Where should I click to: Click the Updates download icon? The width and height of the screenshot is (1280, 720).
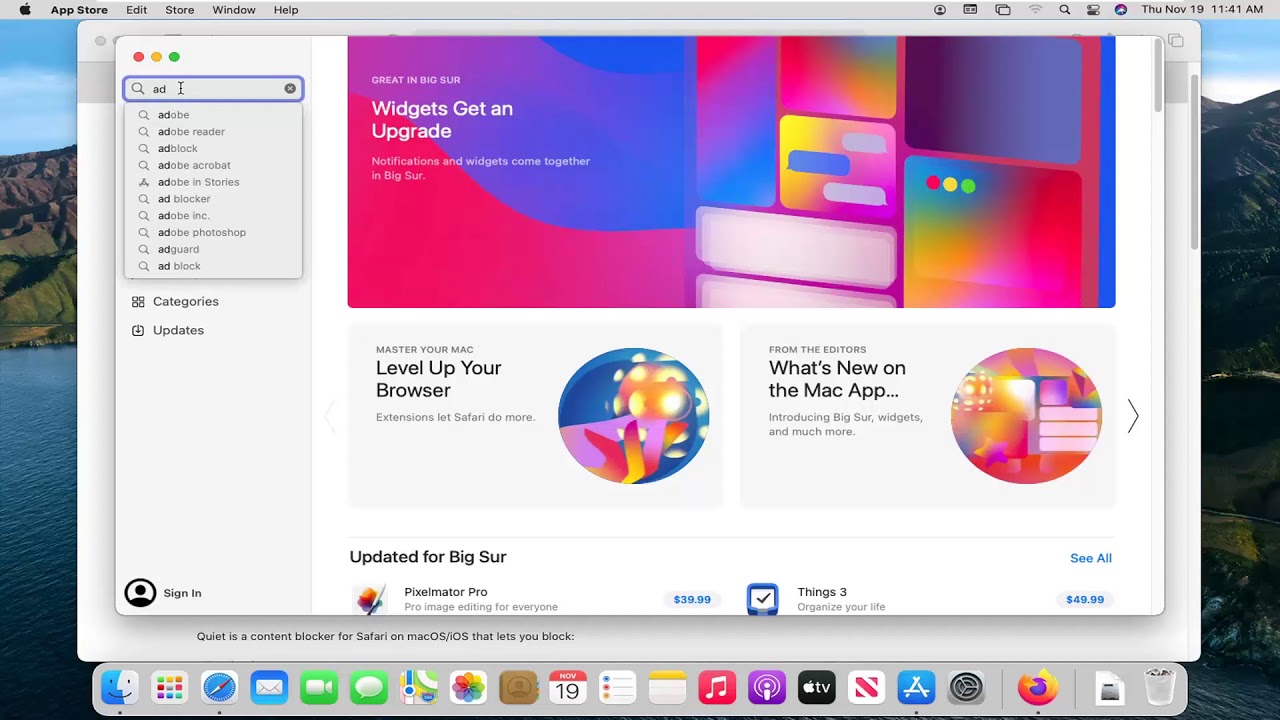138,330
